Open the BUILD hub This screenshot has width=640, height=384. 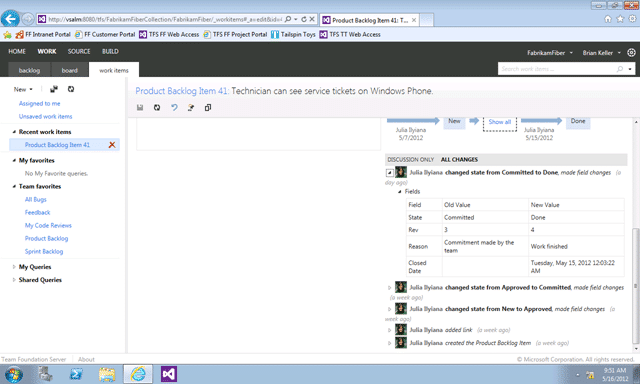(110, 51)
